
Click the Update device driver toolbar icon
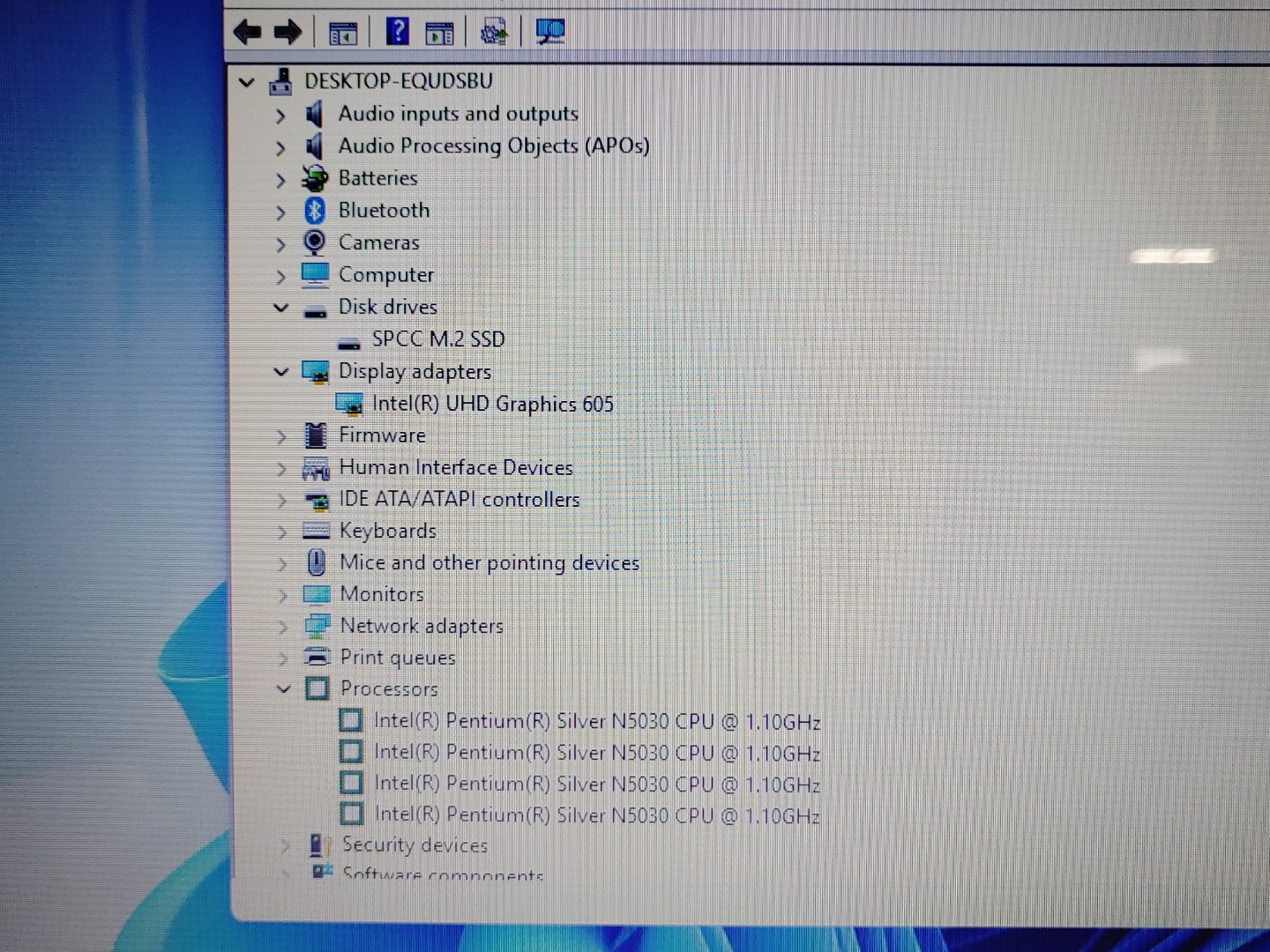494,33
